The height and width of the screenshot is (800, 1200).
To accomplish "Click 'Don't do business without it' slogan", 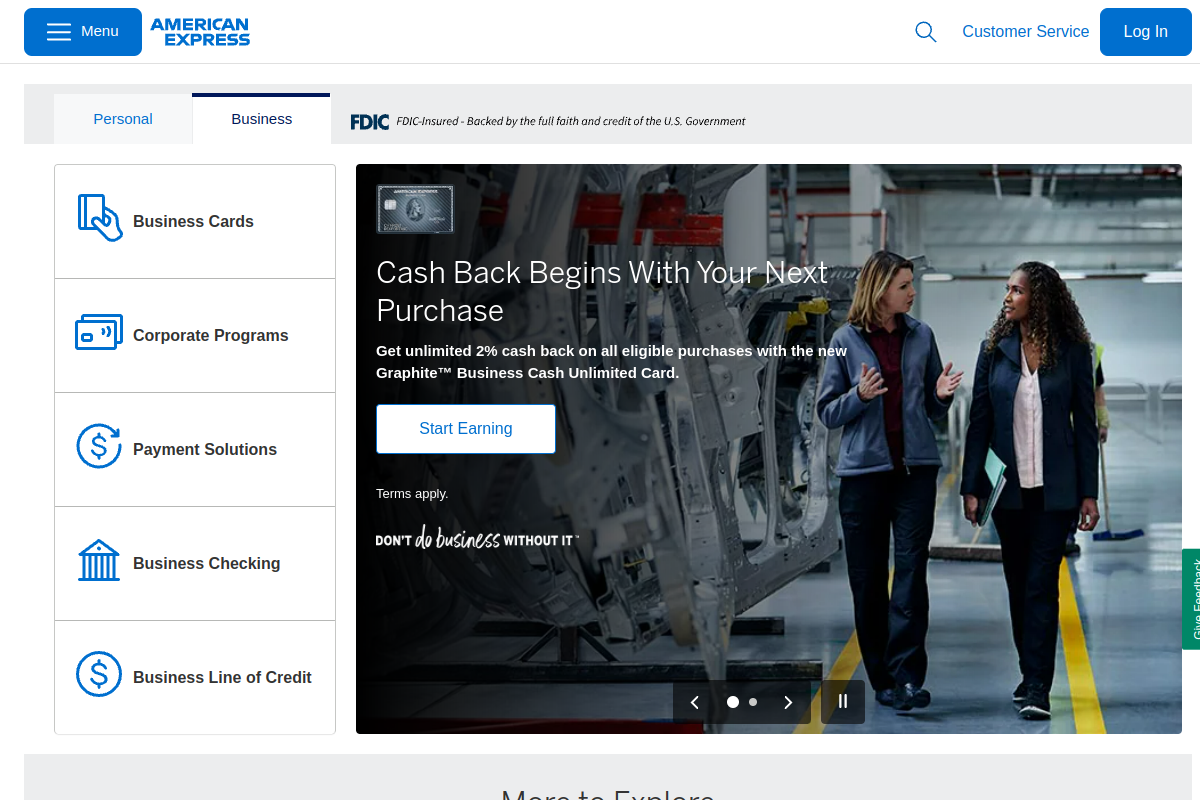I will (477, 538).
